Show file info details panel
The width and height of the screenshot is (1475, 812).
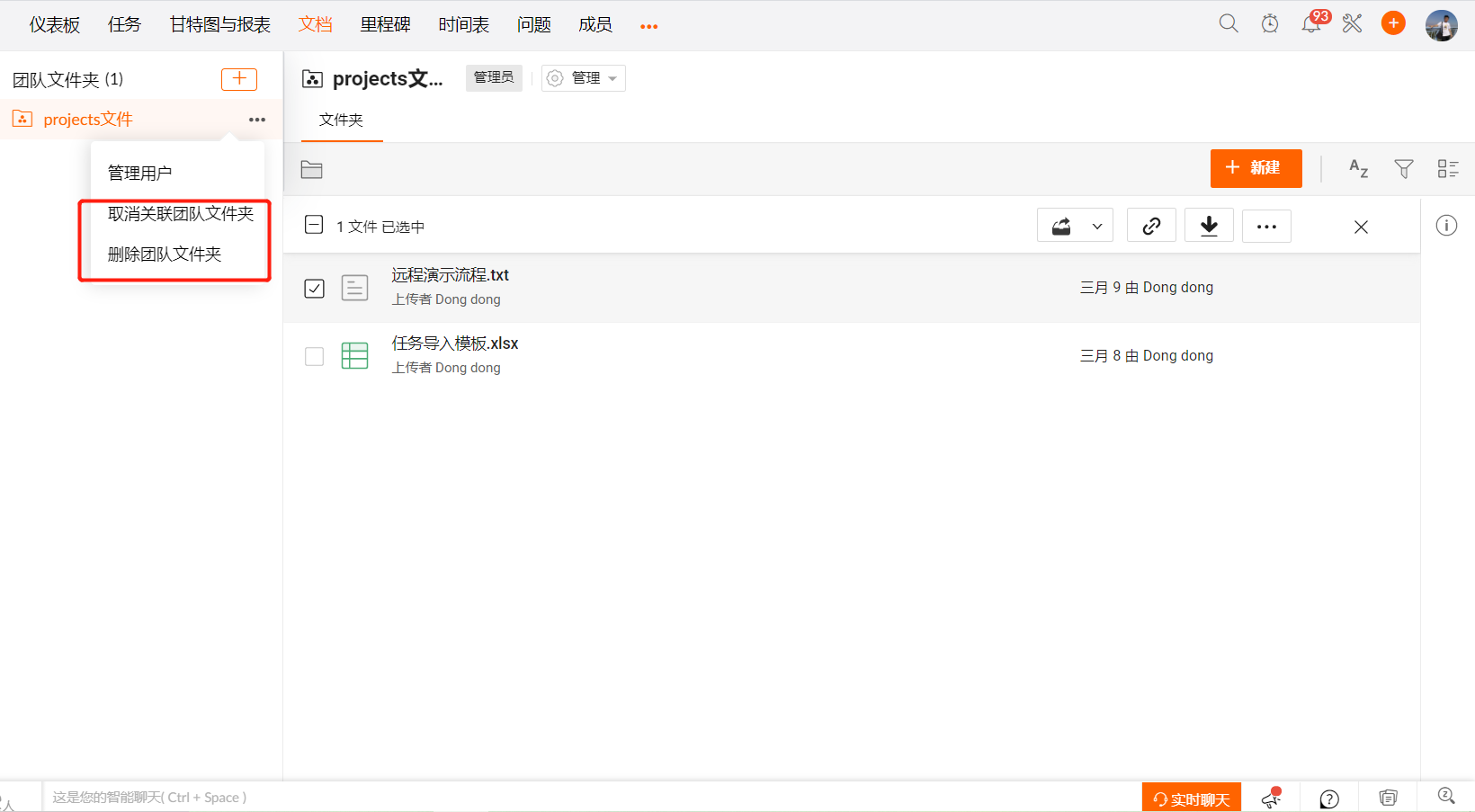[1446, 226]
